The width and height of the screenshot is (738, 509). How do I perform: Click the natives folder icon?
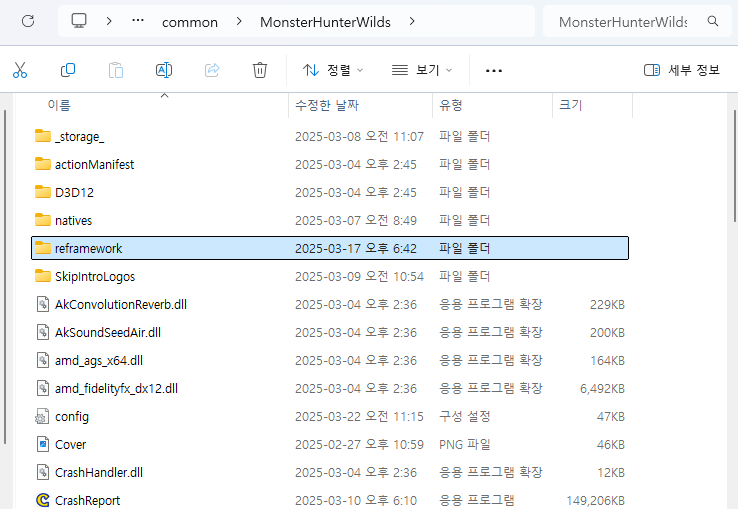(43, 220)
